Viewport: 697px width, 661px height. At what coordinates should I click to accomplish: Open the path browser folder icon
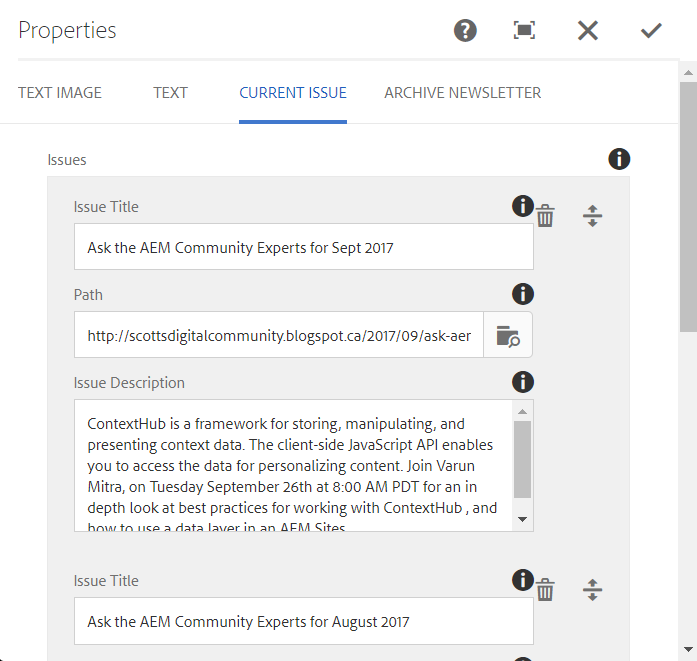point(508,336)
